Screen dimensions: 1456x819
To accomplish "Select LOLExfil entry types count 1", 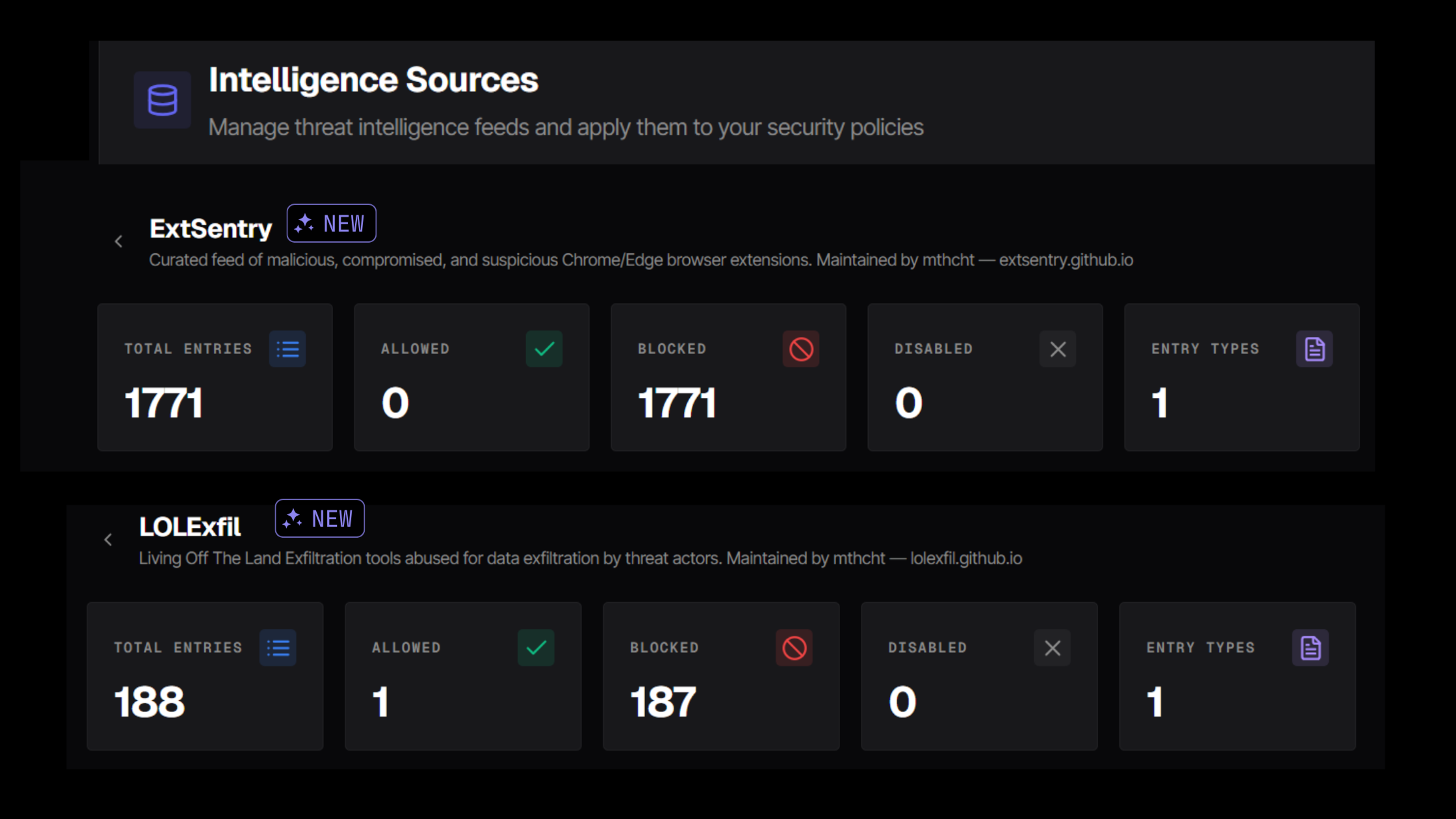I will coord(1155,701).
